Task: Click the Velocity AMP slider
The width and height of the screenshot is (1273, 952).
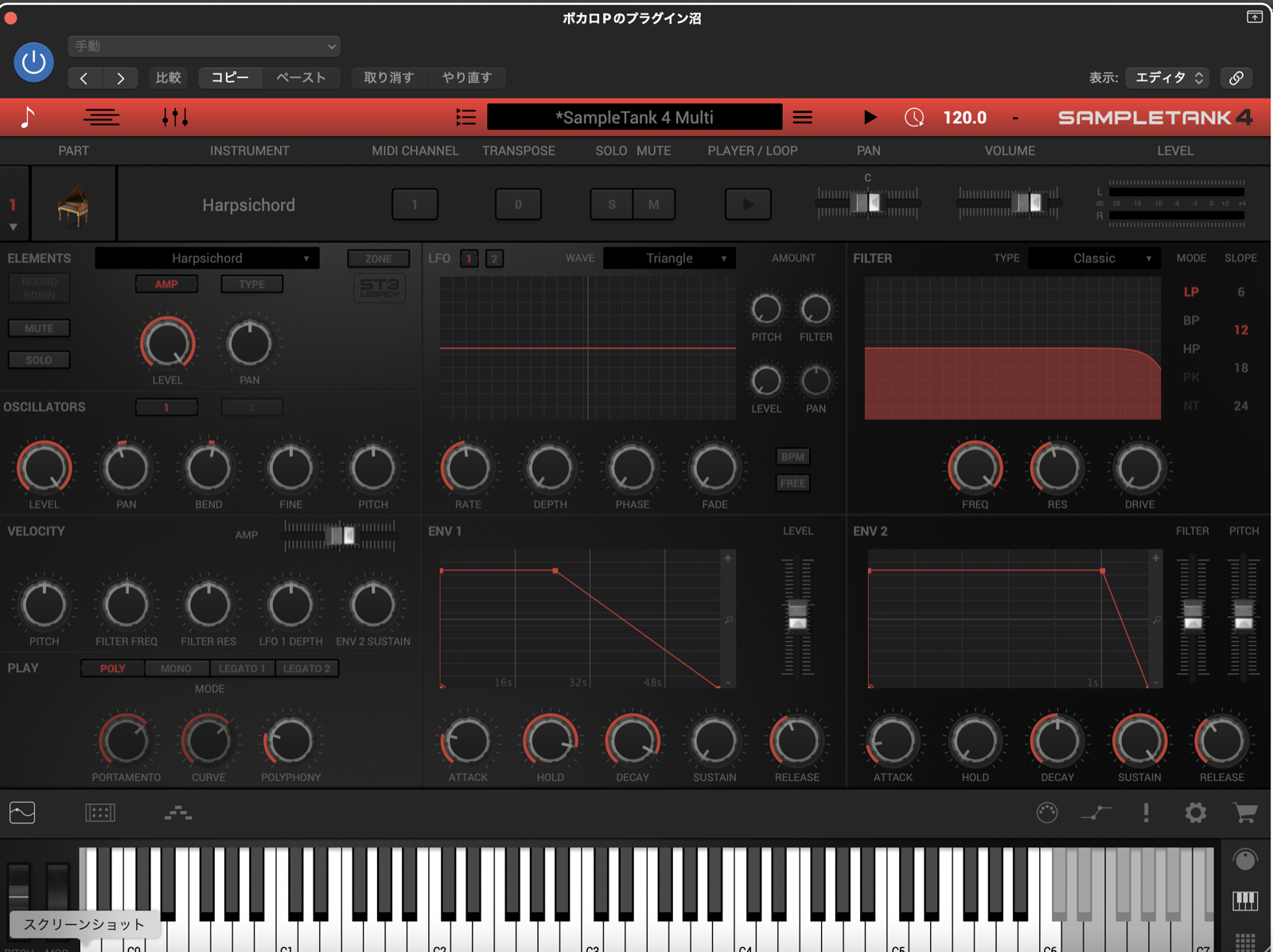Action: 341,536
